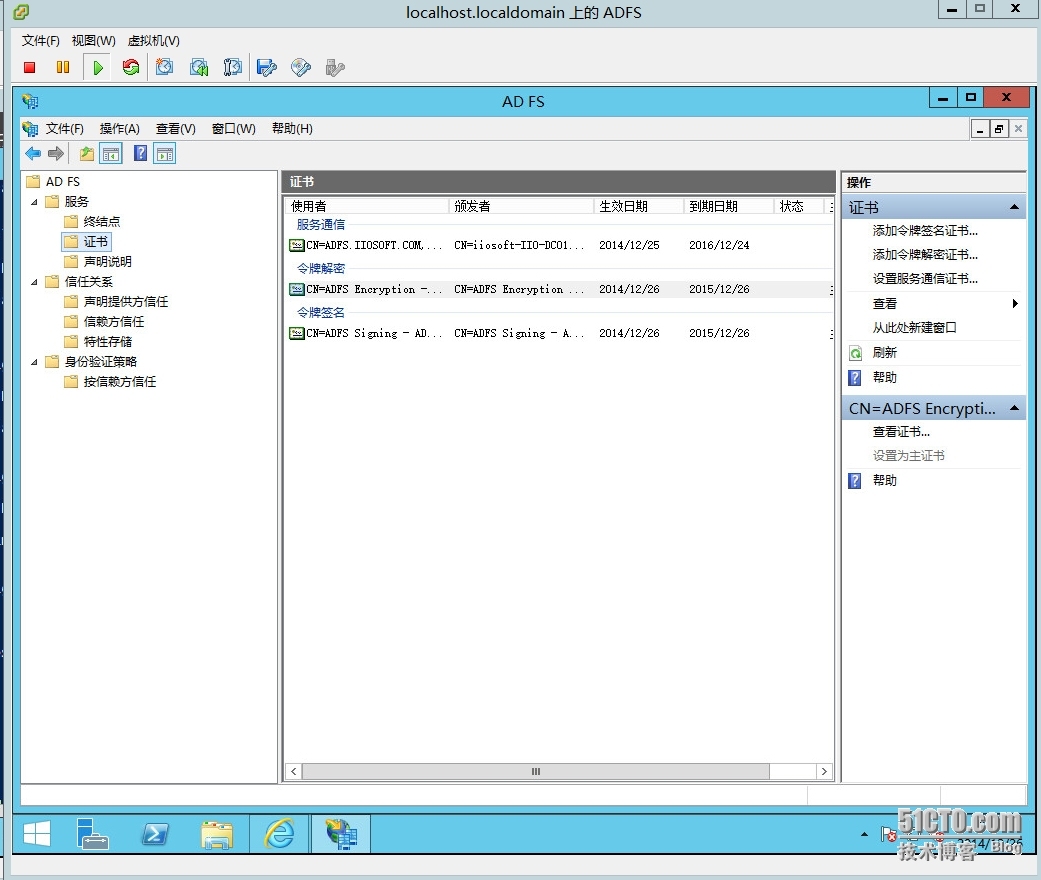
Task: Sort by the 使用者 column header
Action: point(367,206)
